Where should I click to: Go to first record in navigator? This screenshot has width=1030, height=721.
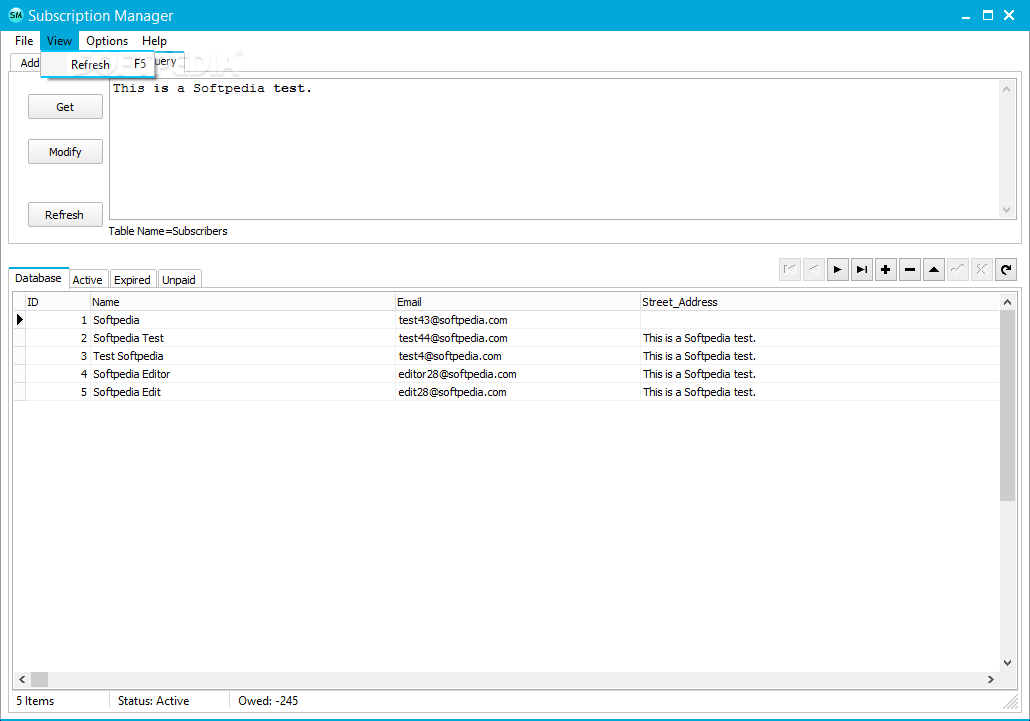790,269
